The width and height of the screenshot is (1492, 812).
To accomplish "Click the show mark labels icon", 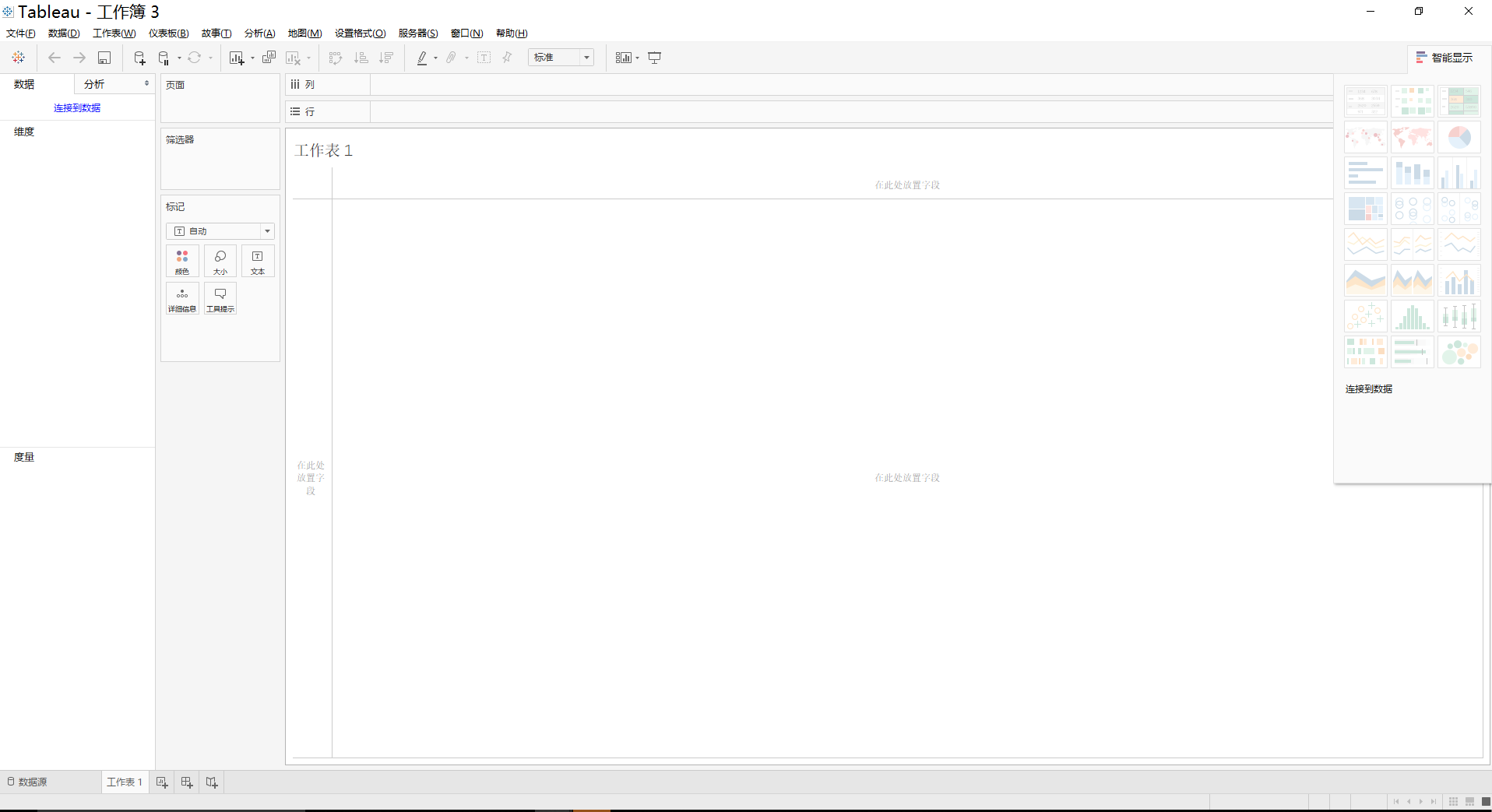I will pyautogui.click(x=484, y=58).
